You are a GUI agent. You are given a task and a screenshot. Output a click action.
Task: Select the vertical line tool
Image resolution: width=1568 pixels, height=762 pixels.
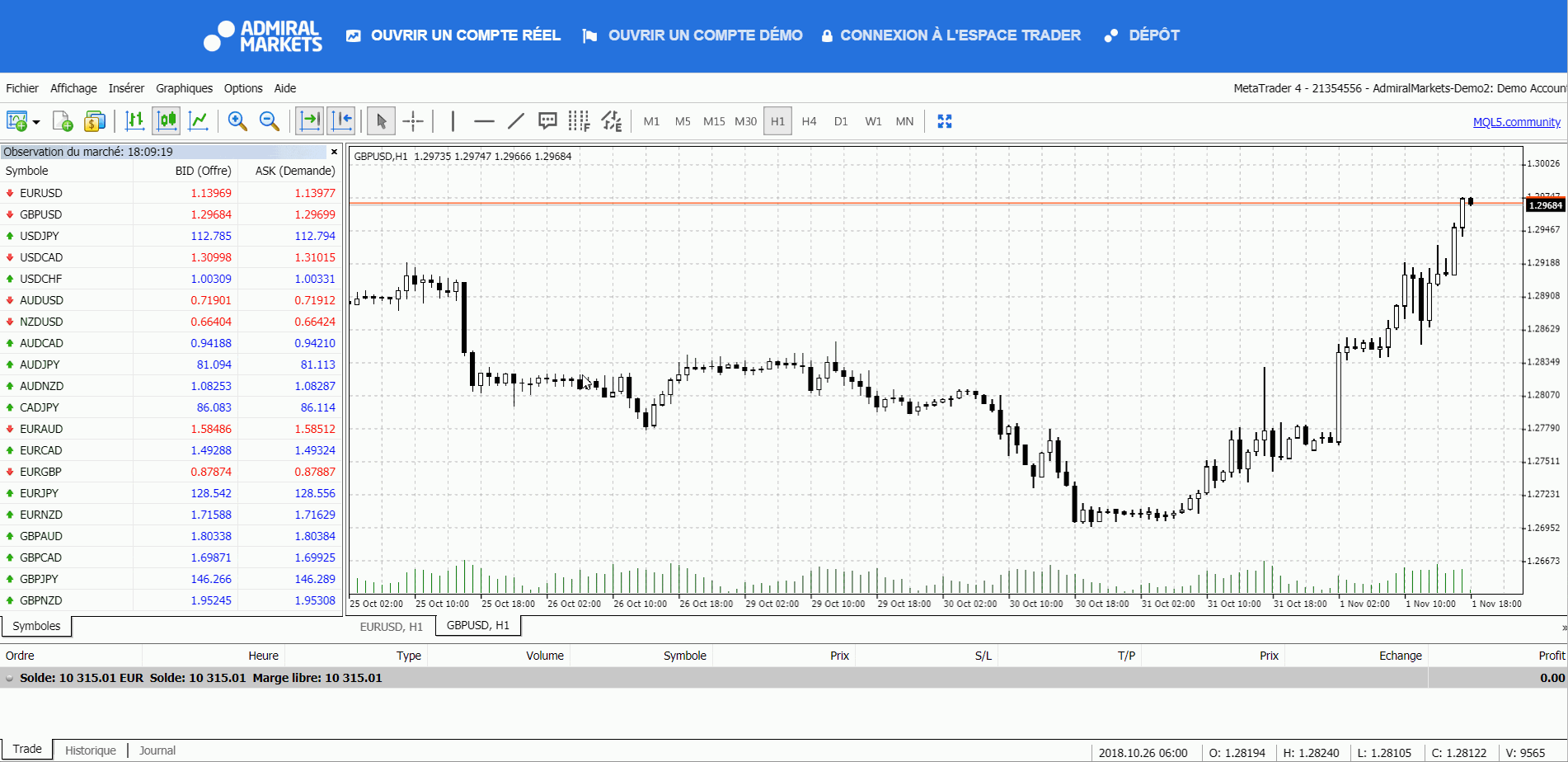pyautogui.click(x=452, y=121)
